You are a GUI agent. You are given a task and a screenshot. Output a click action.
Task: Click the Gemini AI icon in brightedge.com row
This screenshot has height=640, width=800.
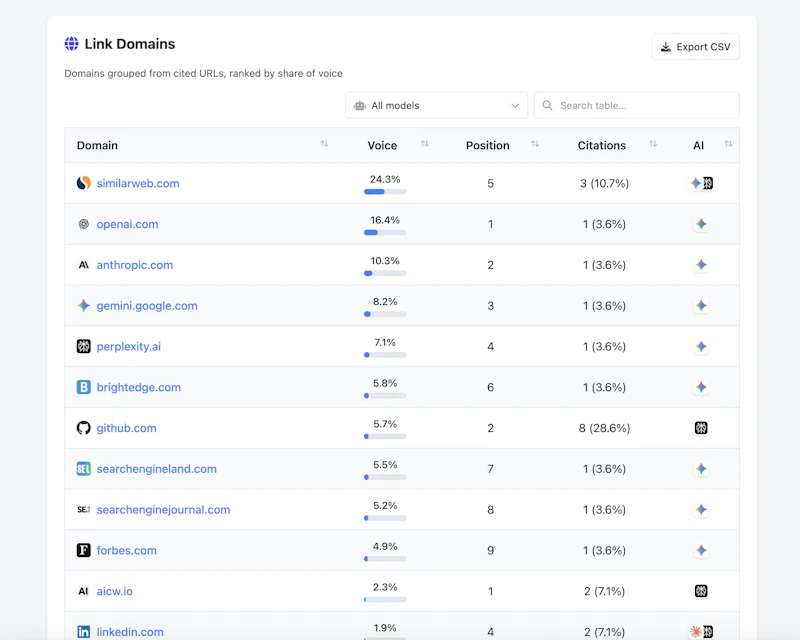coord(702,387)
